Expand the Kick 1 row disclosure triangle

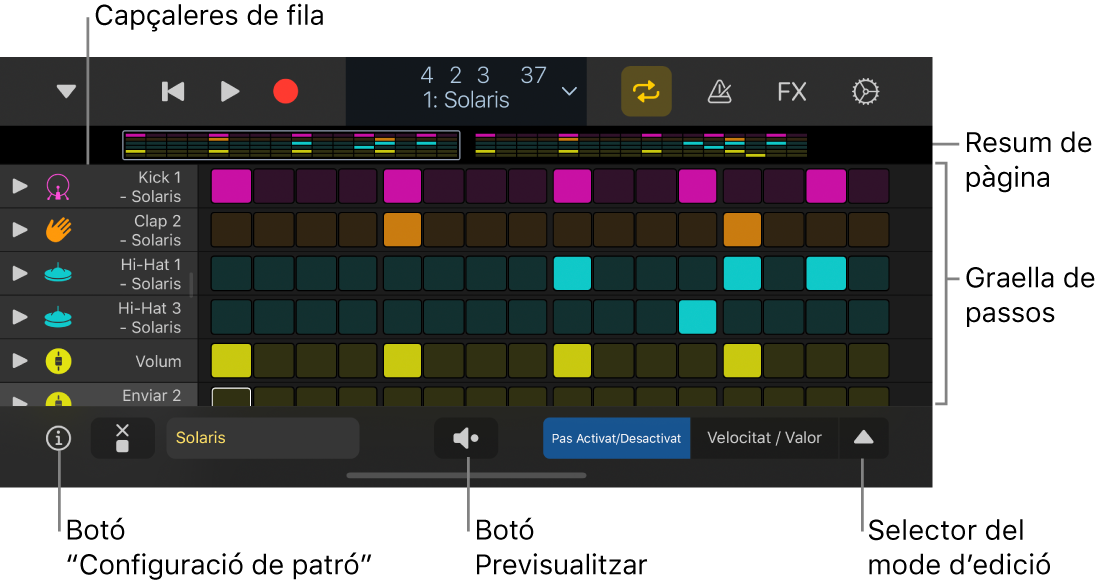click(x=20, y=186)
